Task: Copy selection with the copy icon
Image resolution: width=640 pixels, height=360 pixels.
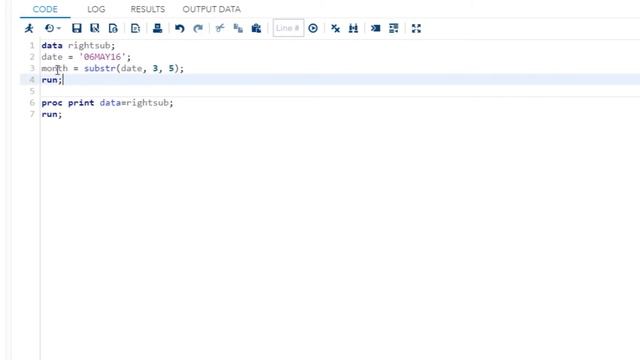Action: tap(238, 28)
